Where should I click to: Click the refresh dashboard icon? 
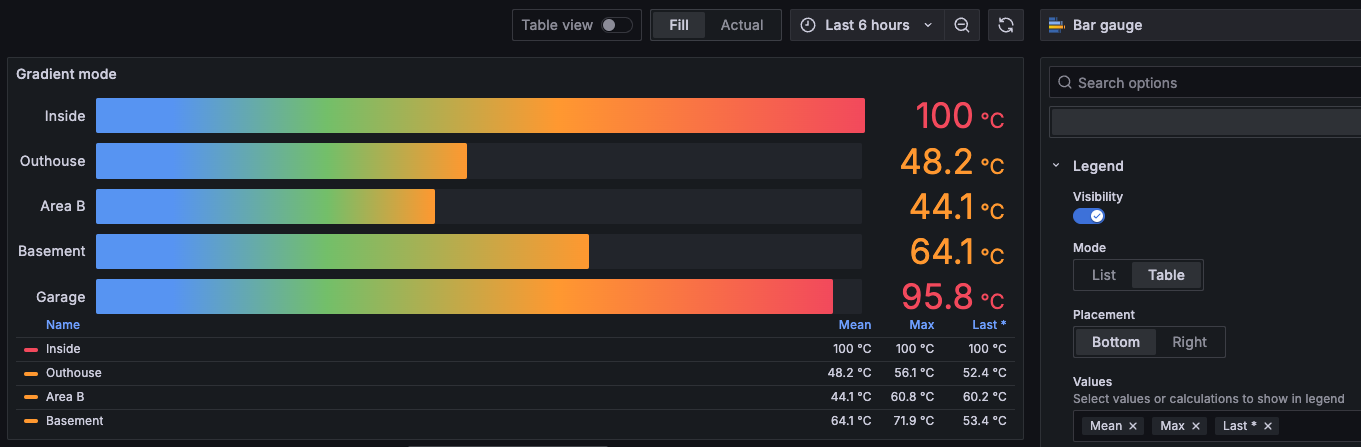coord(1006,25)
